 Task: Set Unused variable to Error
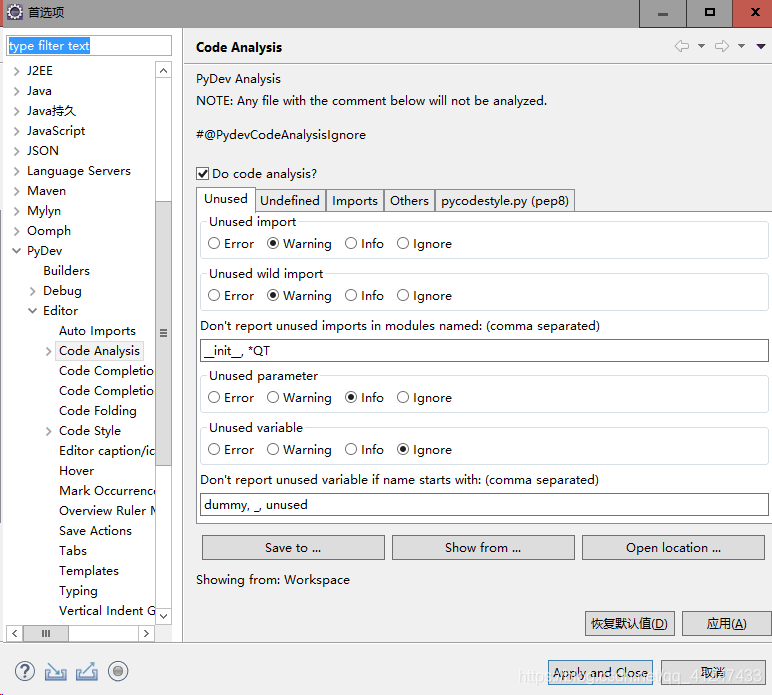(214, 449)
